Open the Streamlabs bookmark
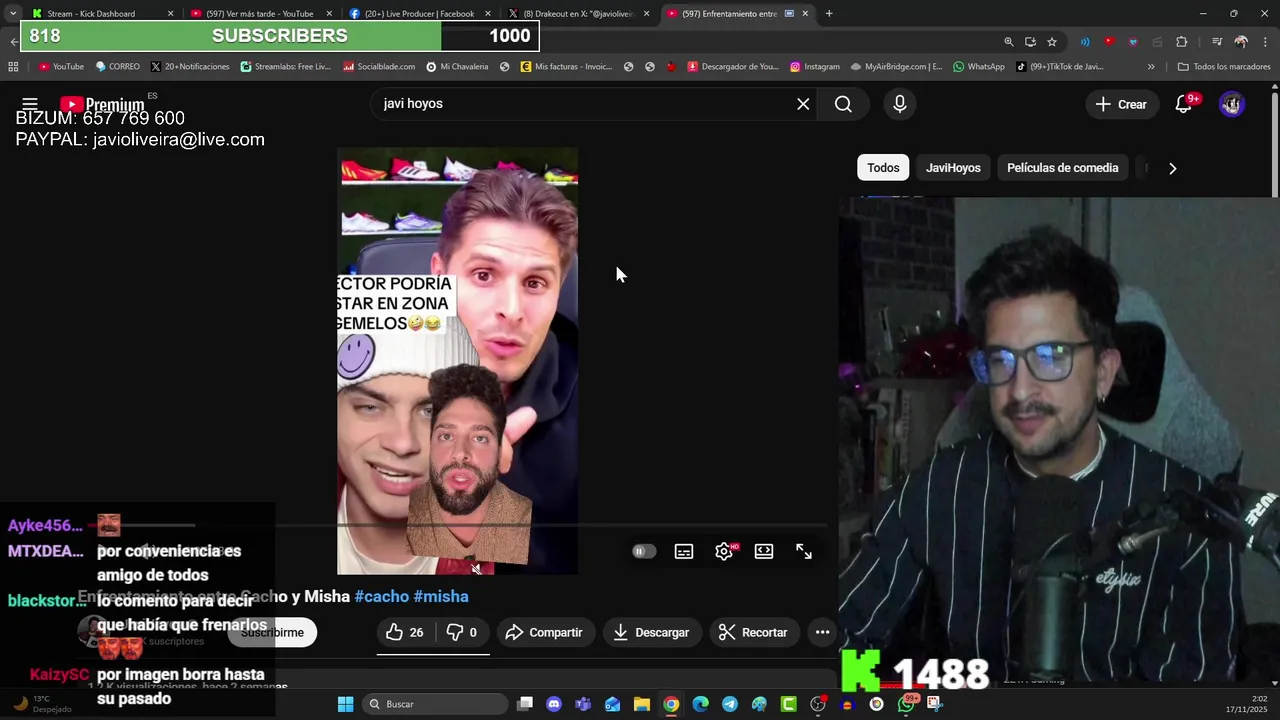The height and width of the screenshot is (720, 1280). [285, 67]
